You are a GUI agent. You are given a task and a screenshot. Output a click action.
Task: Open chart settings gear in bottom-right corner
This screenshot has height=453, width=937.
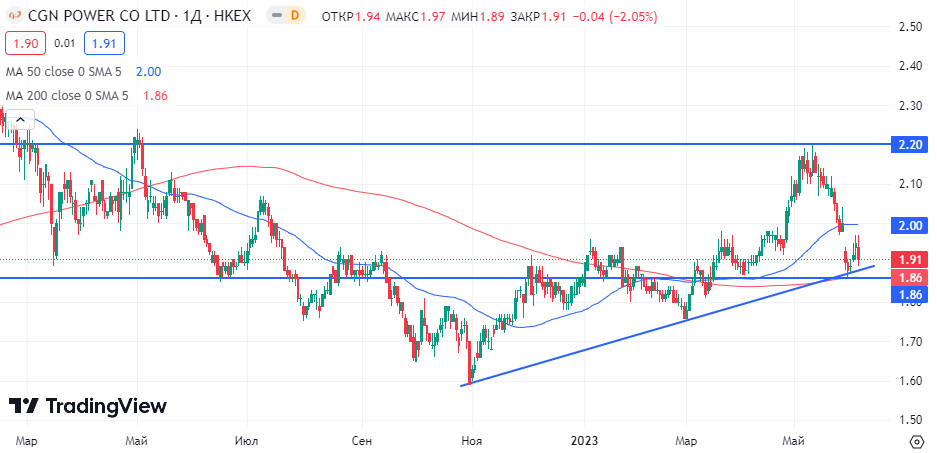click(x=916, y=440)
